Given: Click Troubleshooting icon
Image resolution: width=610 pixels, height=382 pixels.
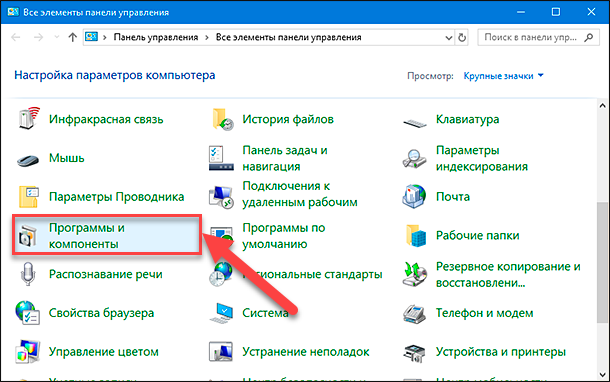Looking at the screenshot, I should tap(221, 352).
